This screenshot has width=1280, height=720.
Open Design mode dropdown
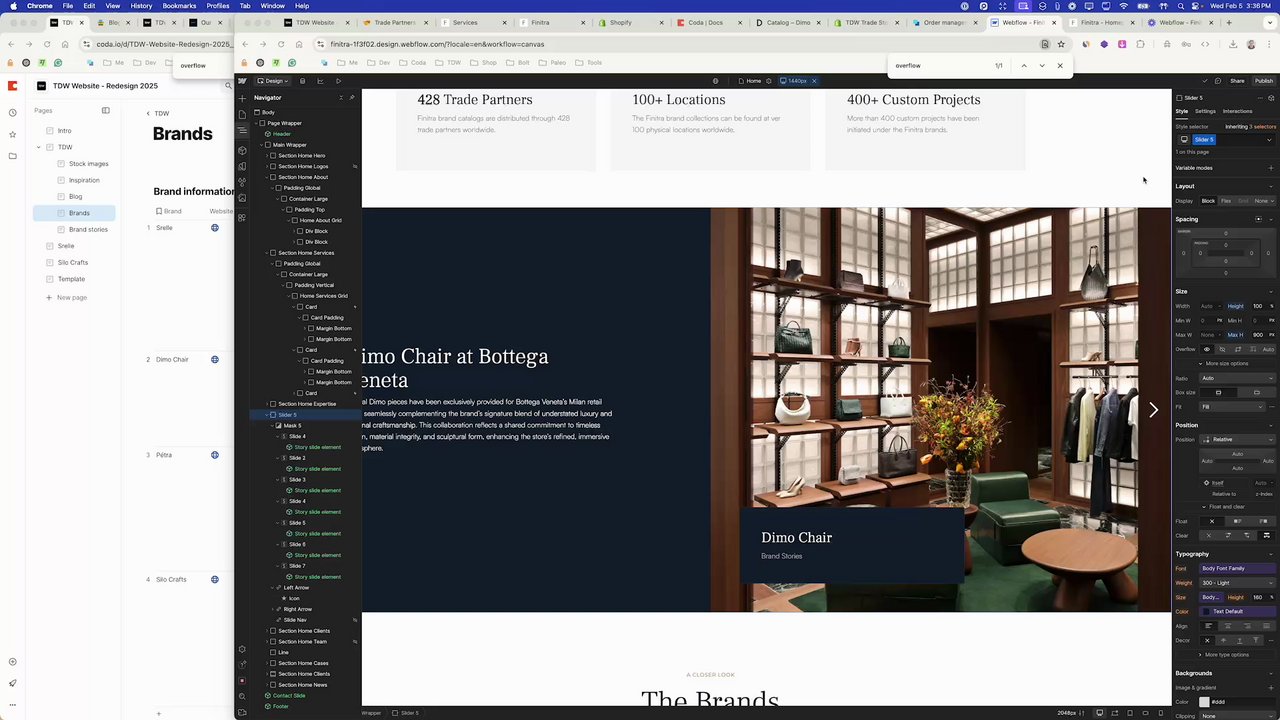[273, 81]
